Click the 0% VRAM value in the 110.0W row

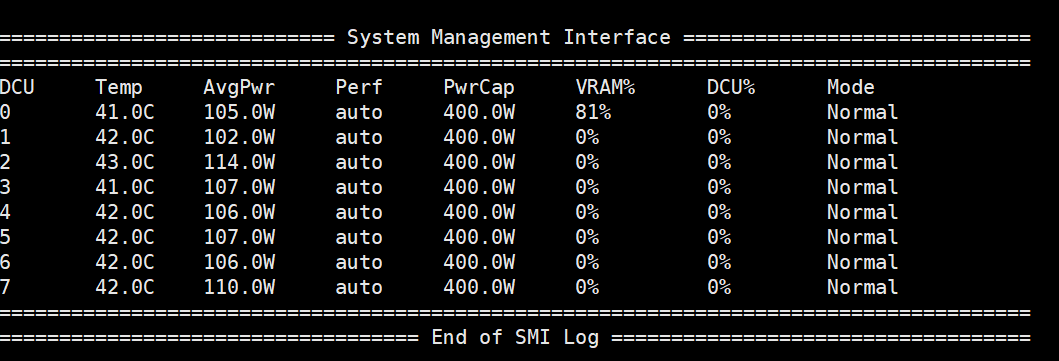587,287
